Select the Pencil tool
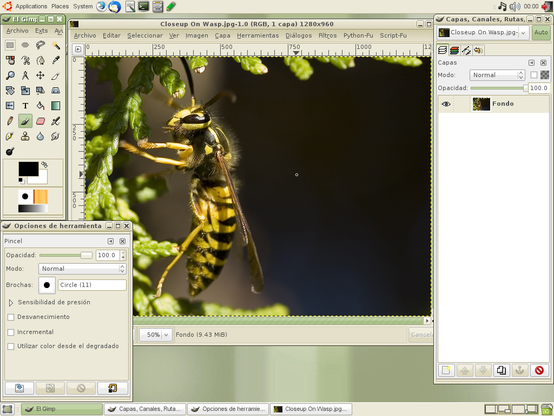Viewport: 554px width, 416px height. 10,121
